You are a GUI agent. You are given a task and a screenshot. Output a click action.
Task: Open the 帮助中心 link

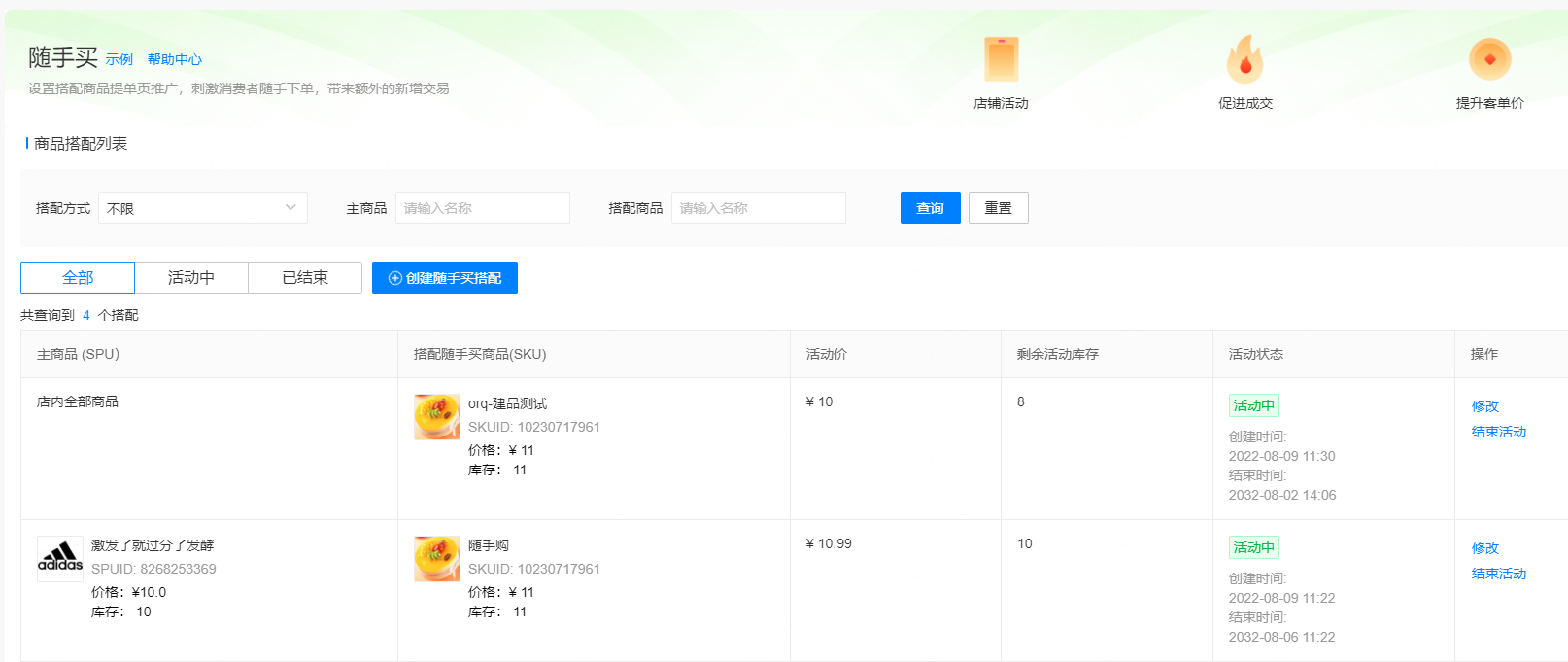coord(175,60)
